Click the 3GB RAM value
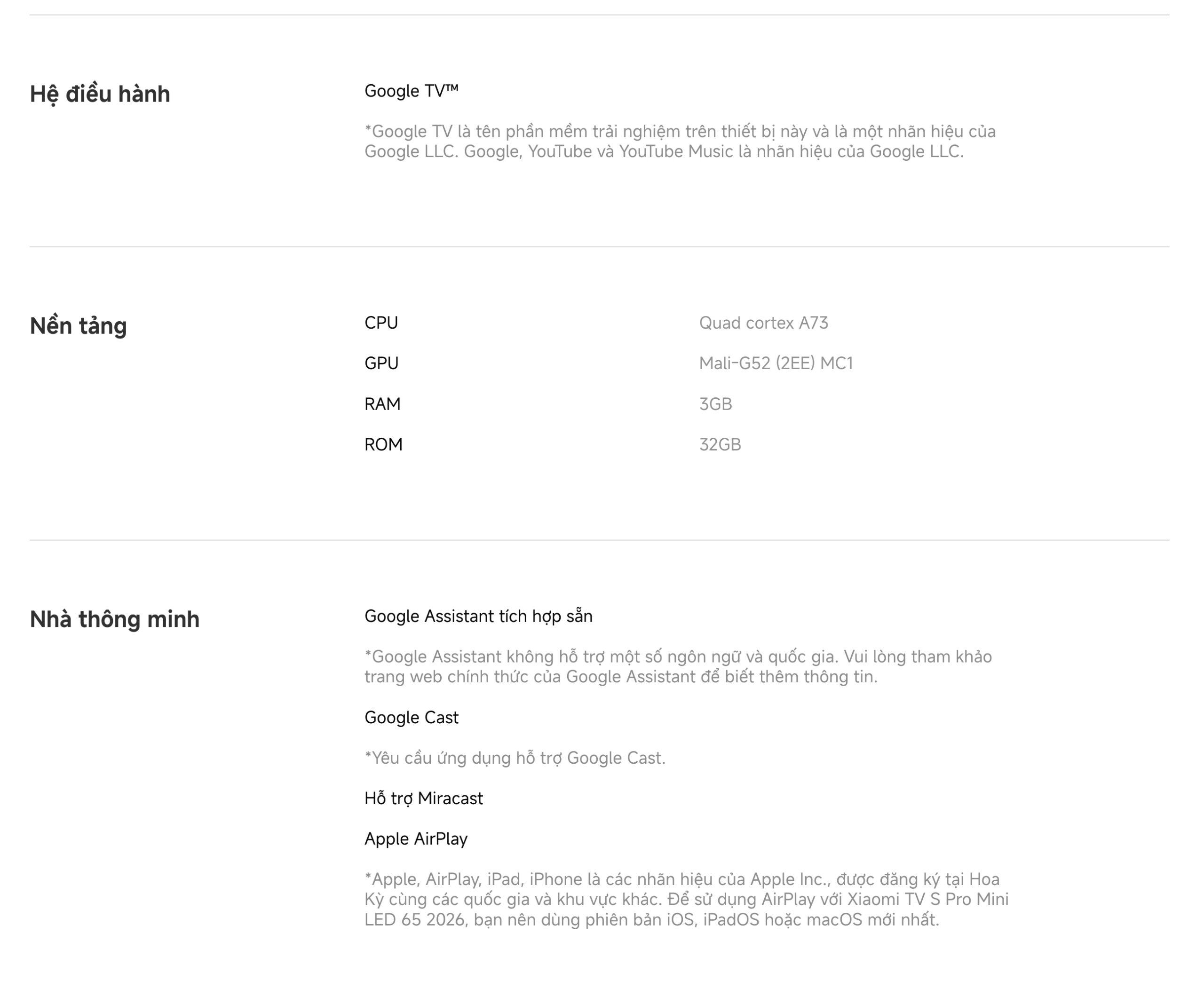The width and height of the screenshot is (1204, 1004). pos(715,403)
